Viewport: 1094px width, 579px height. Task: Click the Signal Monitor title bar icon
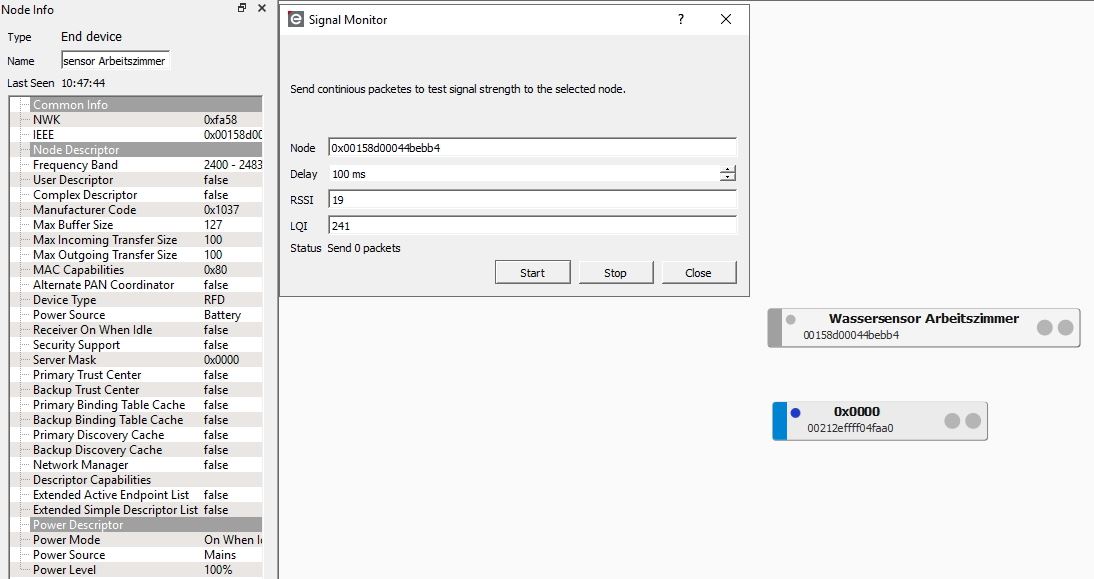tap(295, 19)
